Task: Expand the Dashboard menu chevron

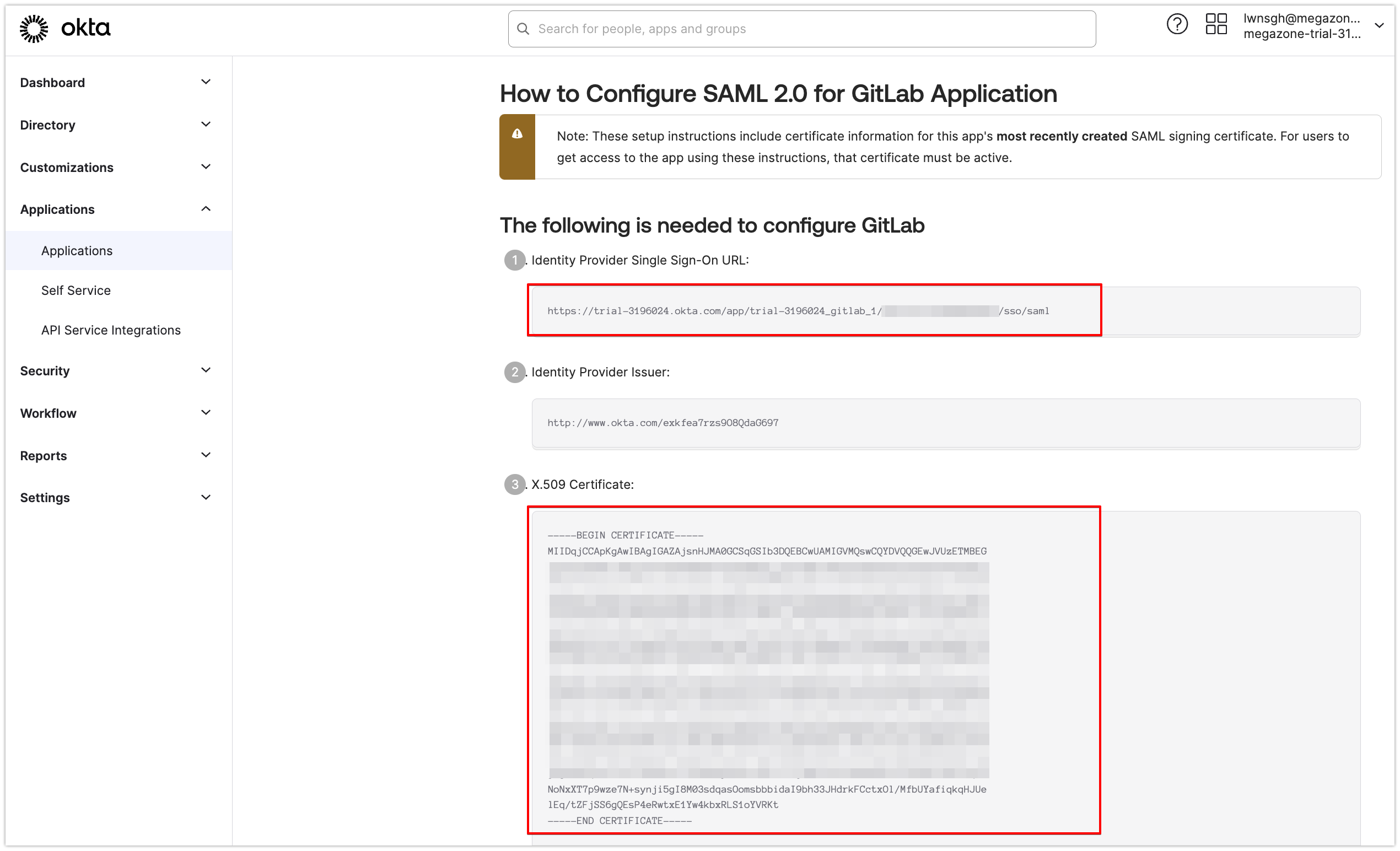Action: [206, 82]
